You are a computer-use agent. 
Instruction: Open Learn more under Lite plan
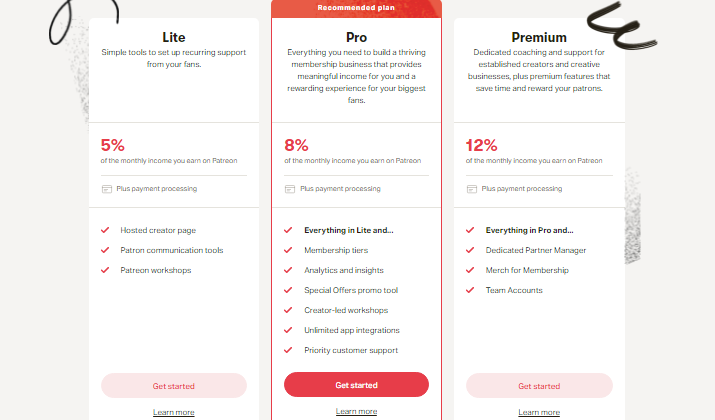tap(174, 412)
